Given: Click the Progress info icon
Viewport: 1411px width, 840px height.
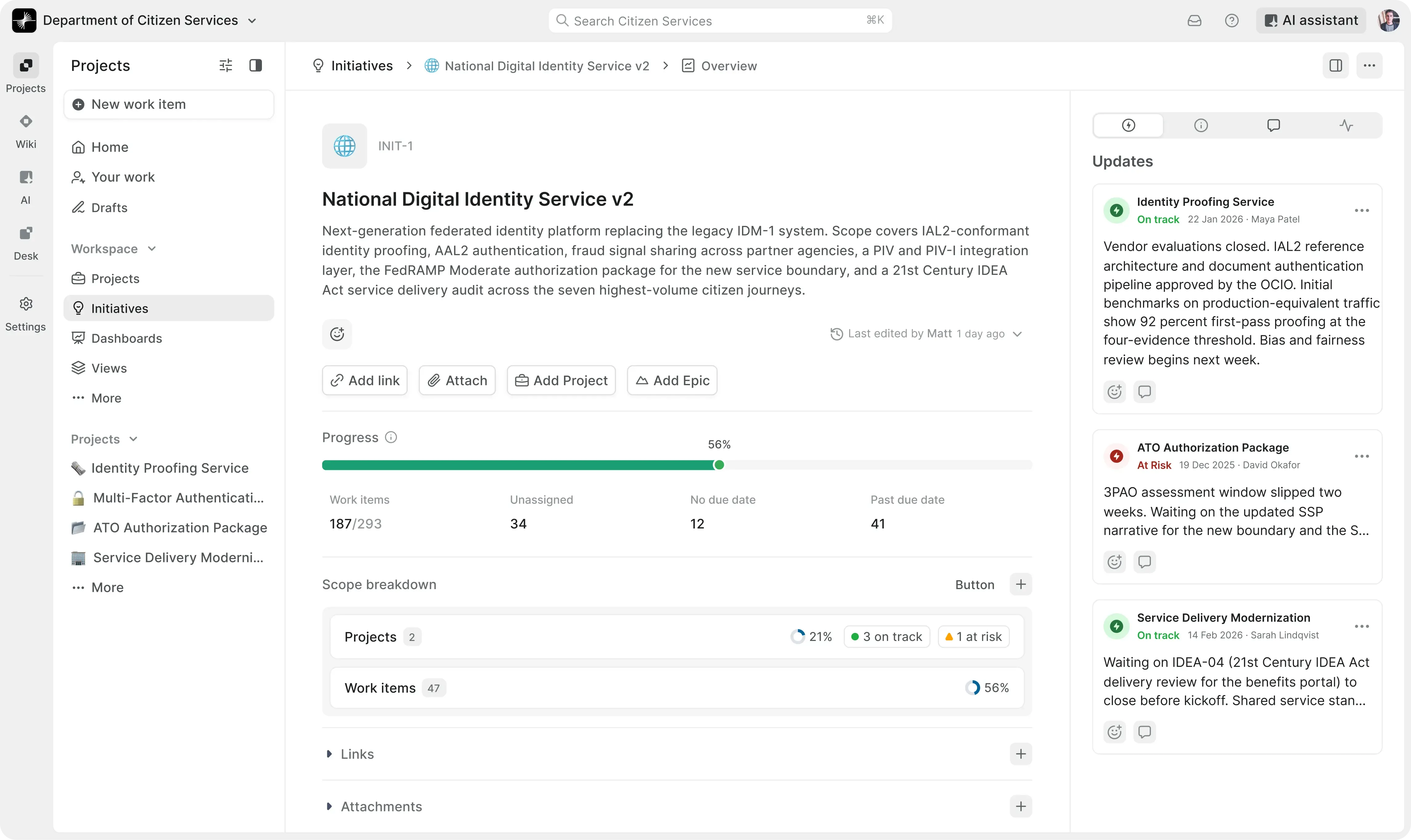Looking at the screenshot, I should pos(391,438).
